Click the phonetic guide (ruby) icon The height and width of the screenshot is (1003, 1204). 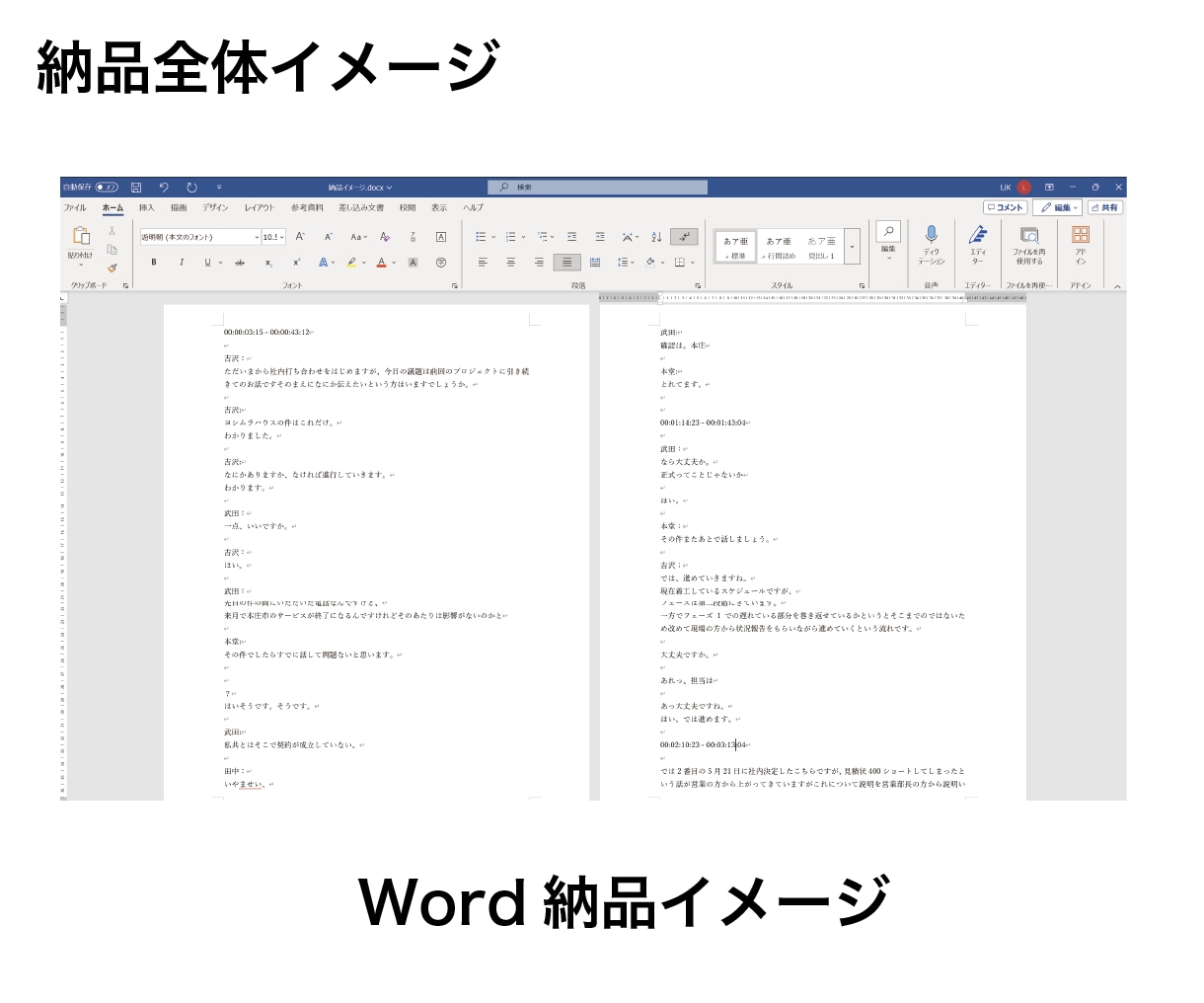tap(413, 237)
